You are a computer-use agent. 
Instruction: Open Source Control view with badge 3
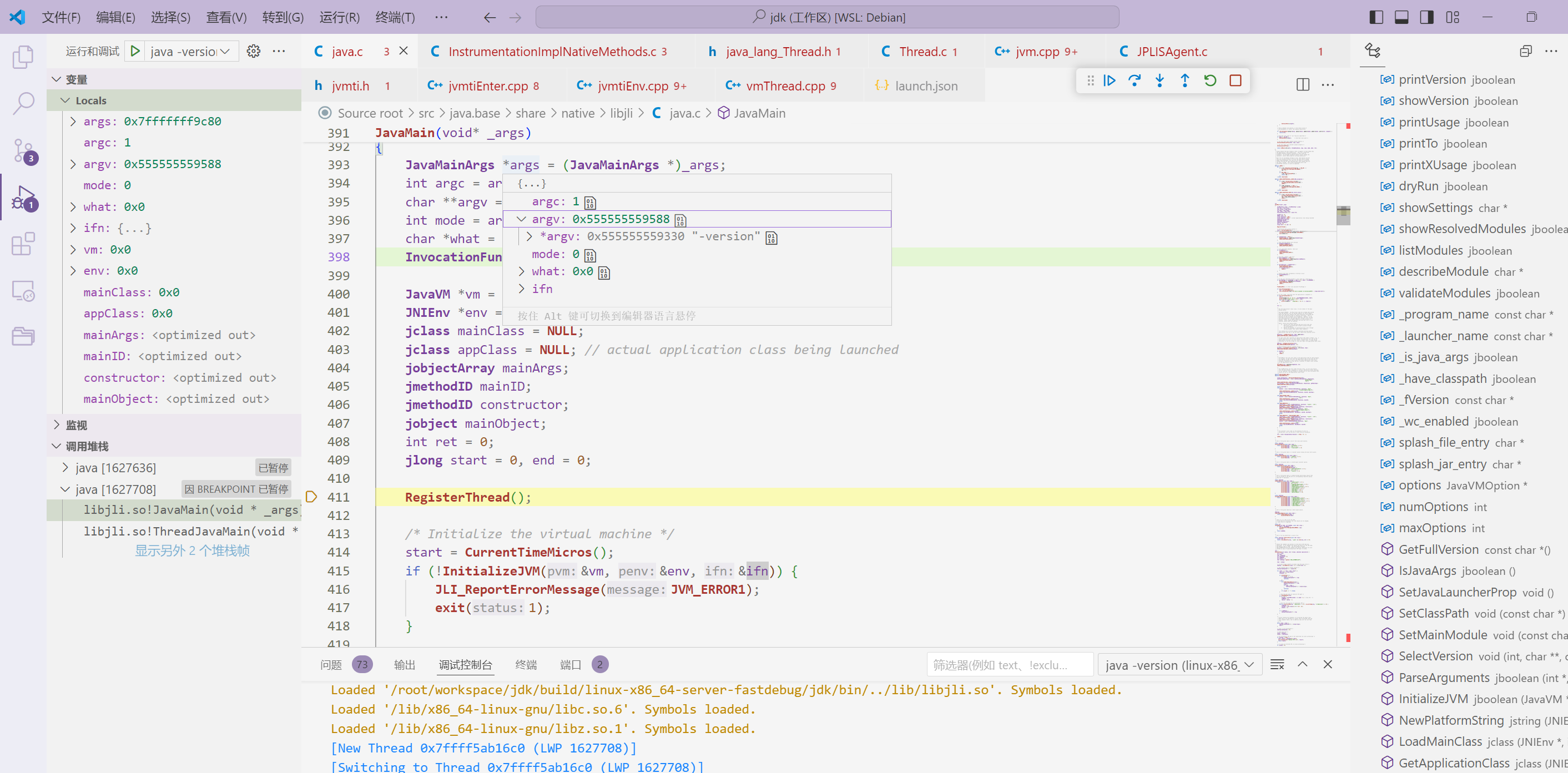[x=23, y=150]
